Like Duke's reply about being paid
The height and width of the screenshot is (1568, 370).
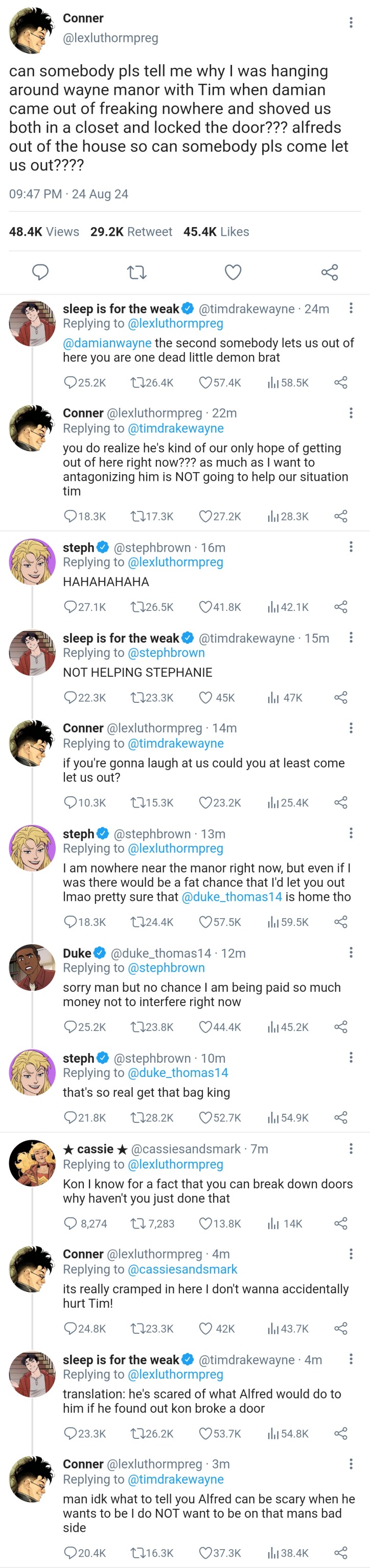[x=206, y=1027]
